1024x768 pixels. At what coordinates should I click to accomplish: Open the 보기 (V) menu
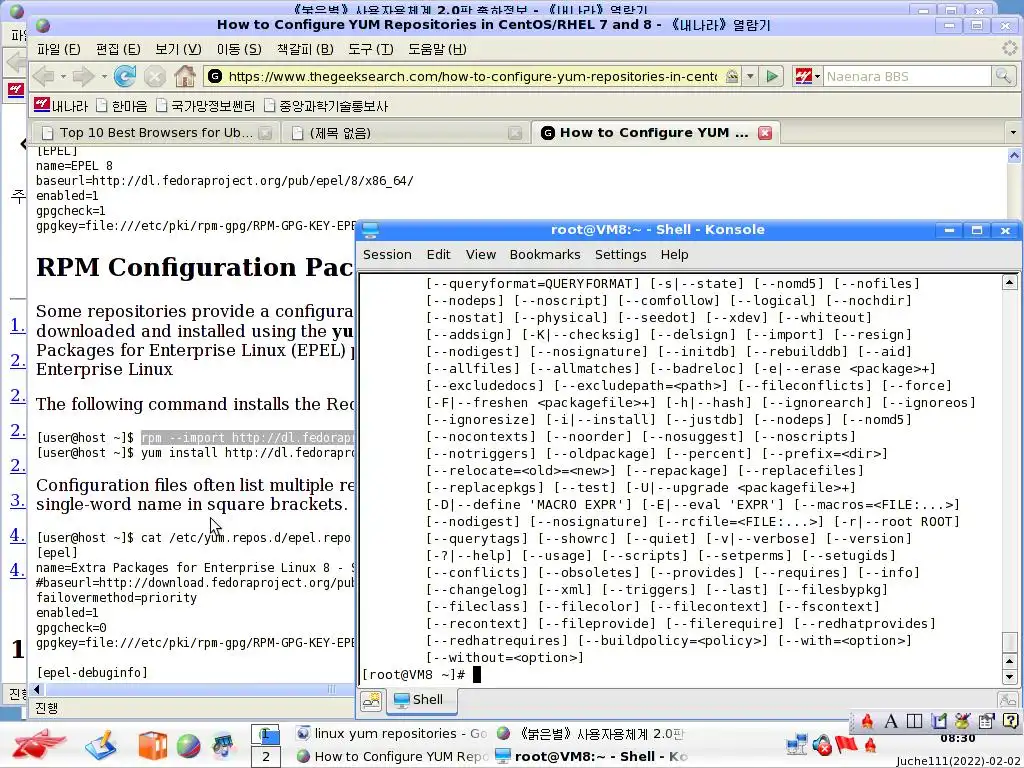tap(178, 49)
